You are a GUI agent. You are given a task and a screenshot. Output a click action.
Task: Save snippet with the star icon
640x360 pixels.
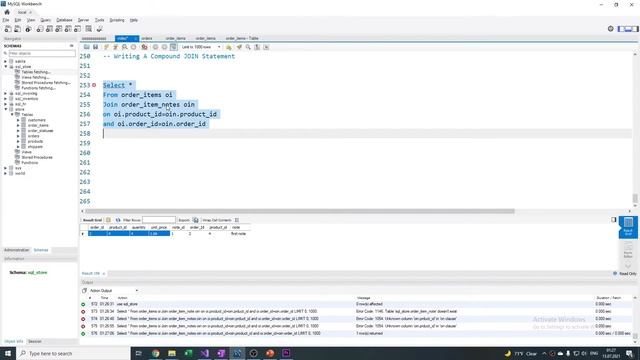tap(229, 47)
